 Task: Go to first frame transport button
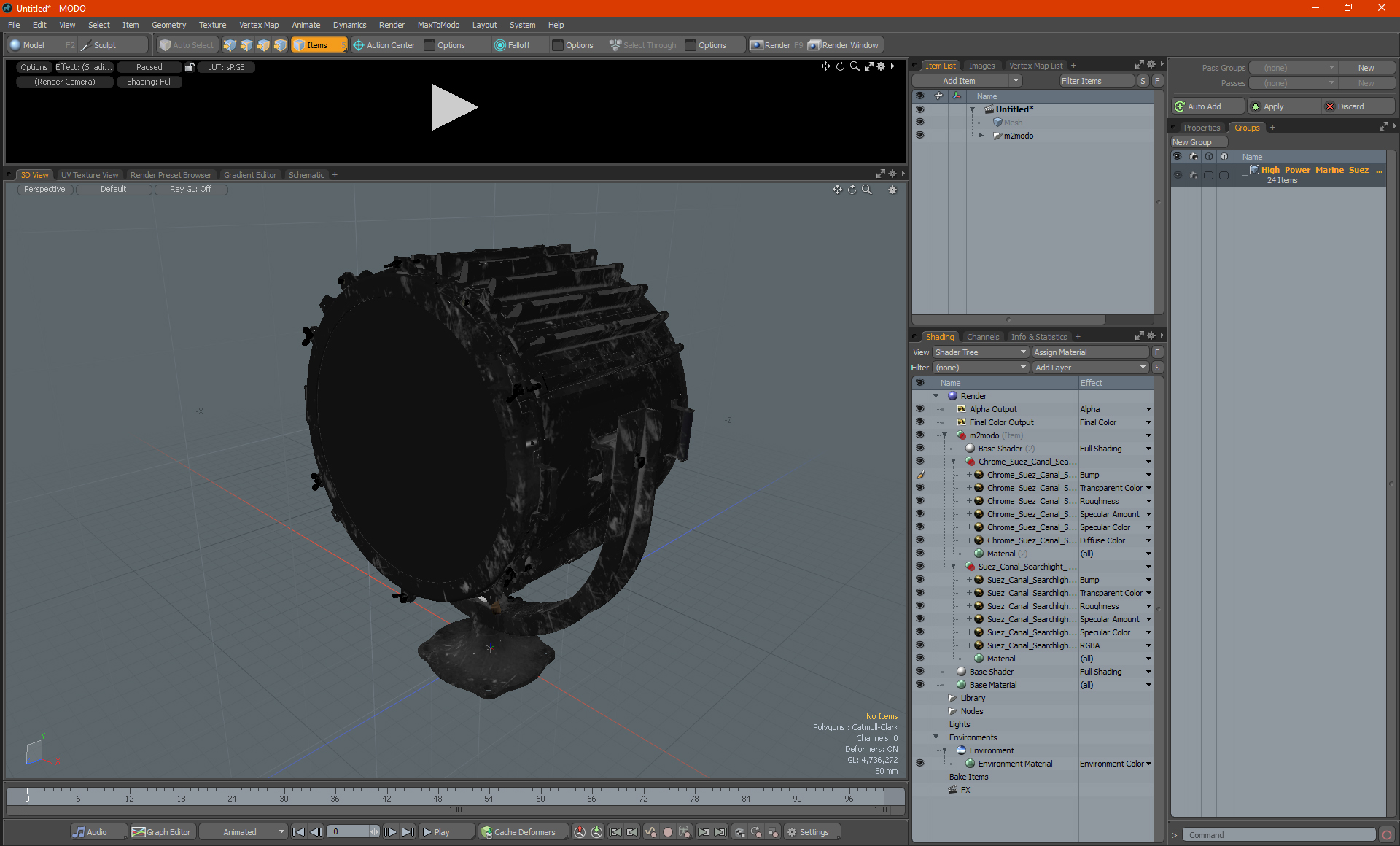tap(298, 832)
